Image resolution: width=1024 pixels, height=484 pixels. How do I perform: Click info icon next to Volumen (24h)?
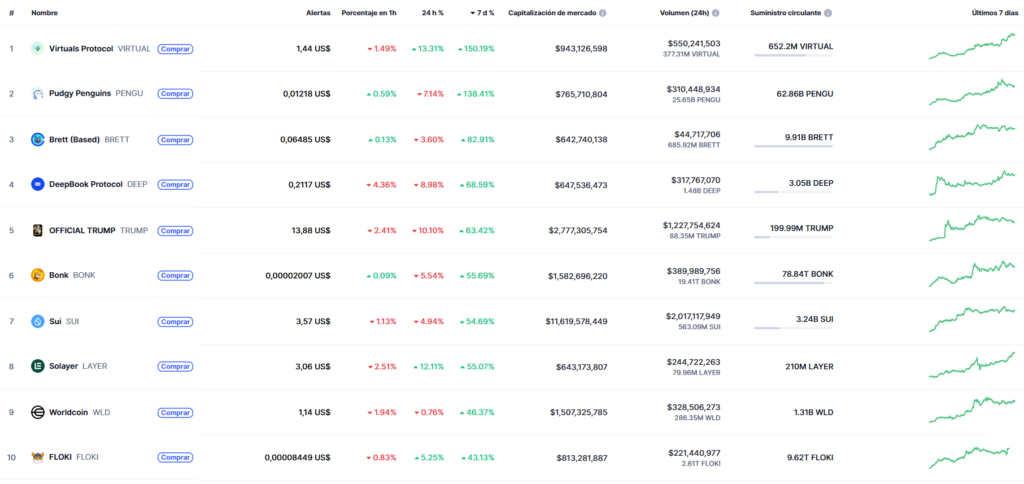coord(717,13)
